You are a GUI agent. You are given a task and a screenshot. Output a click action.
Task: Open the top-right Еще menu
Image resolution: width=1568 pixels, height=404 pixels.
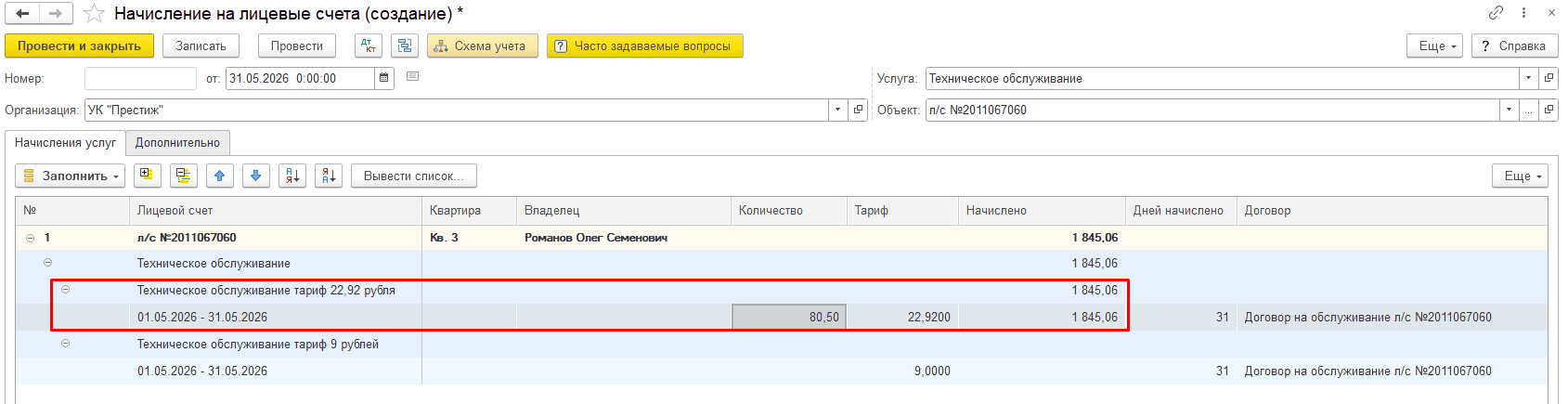click(1437, 46)
